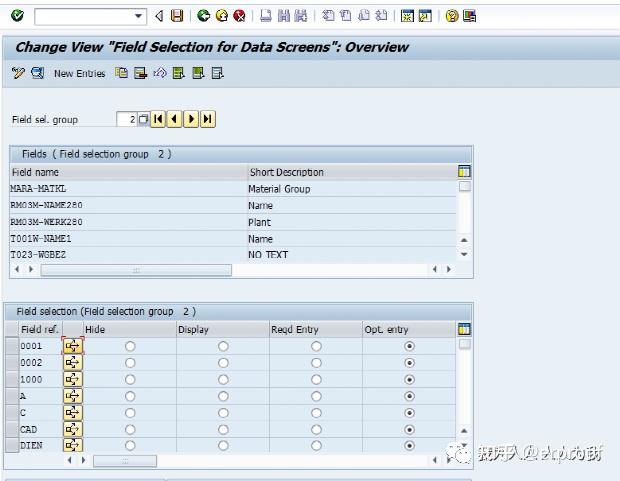620x481 pixels.
Task: Click the Delete entry icon
Action: click(x=140, y=73)
